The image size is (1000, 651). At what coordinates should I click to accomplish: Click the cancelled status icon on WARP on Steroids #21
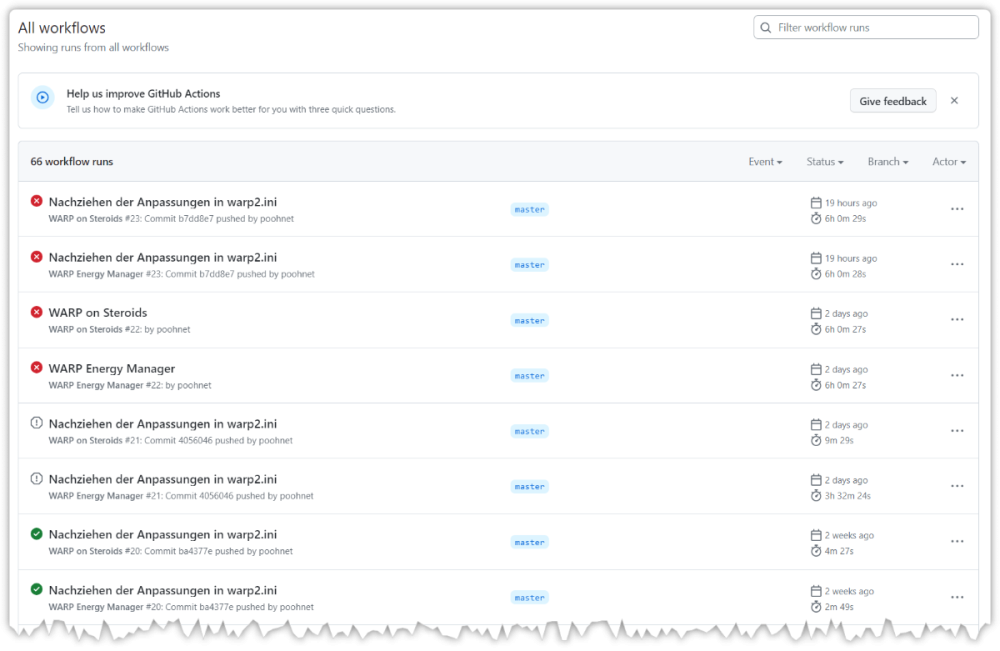[37, 423]
